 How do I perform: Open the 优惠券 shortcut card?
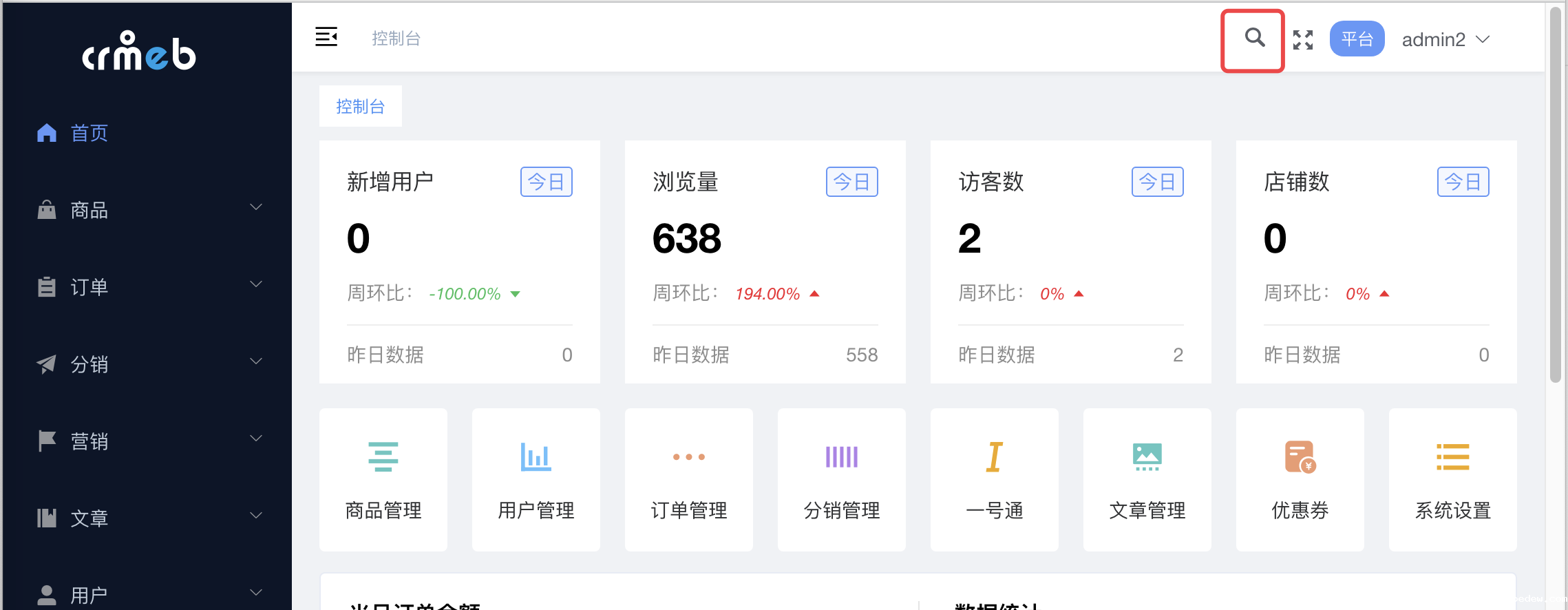click(1300, 479)
